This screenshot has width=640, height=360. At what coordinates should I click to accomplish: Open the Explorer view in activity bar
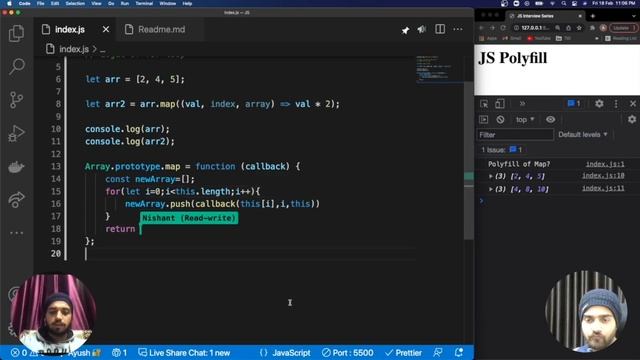click(16, 33)
